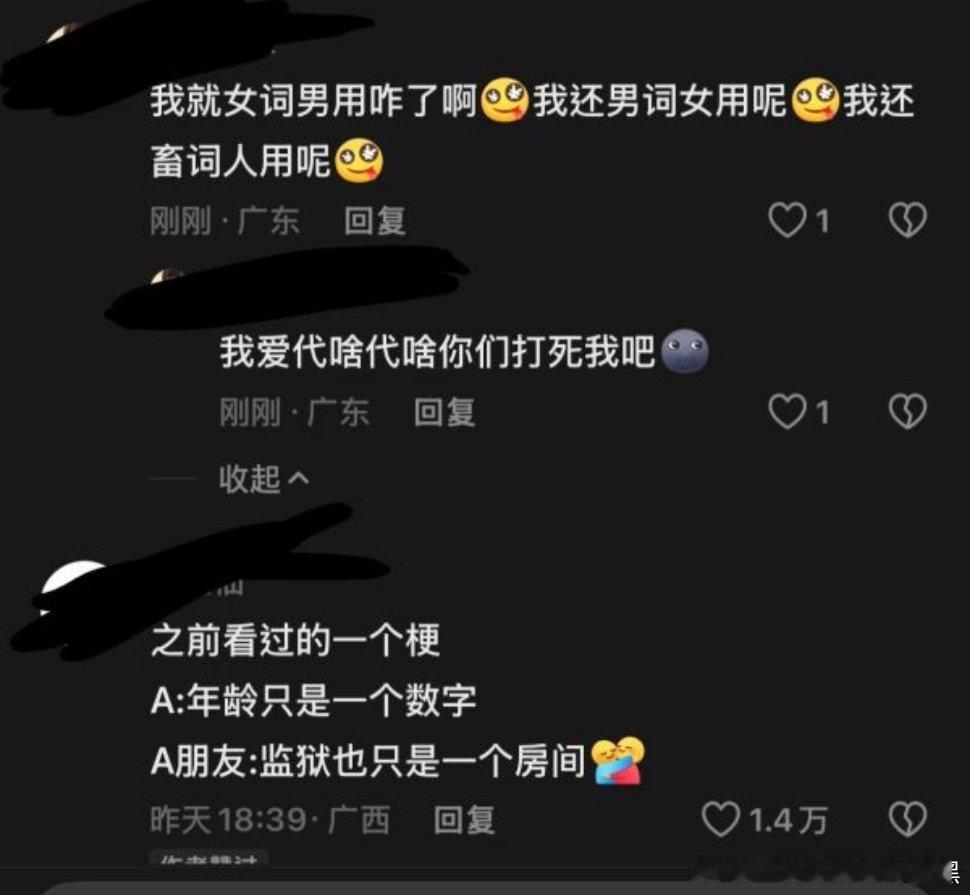Reply to the 昨天 18:39 广西 comment
Image resolution: width=970 pixels, height=895 pixels.
pyautogui.click(x=465, y=820)
